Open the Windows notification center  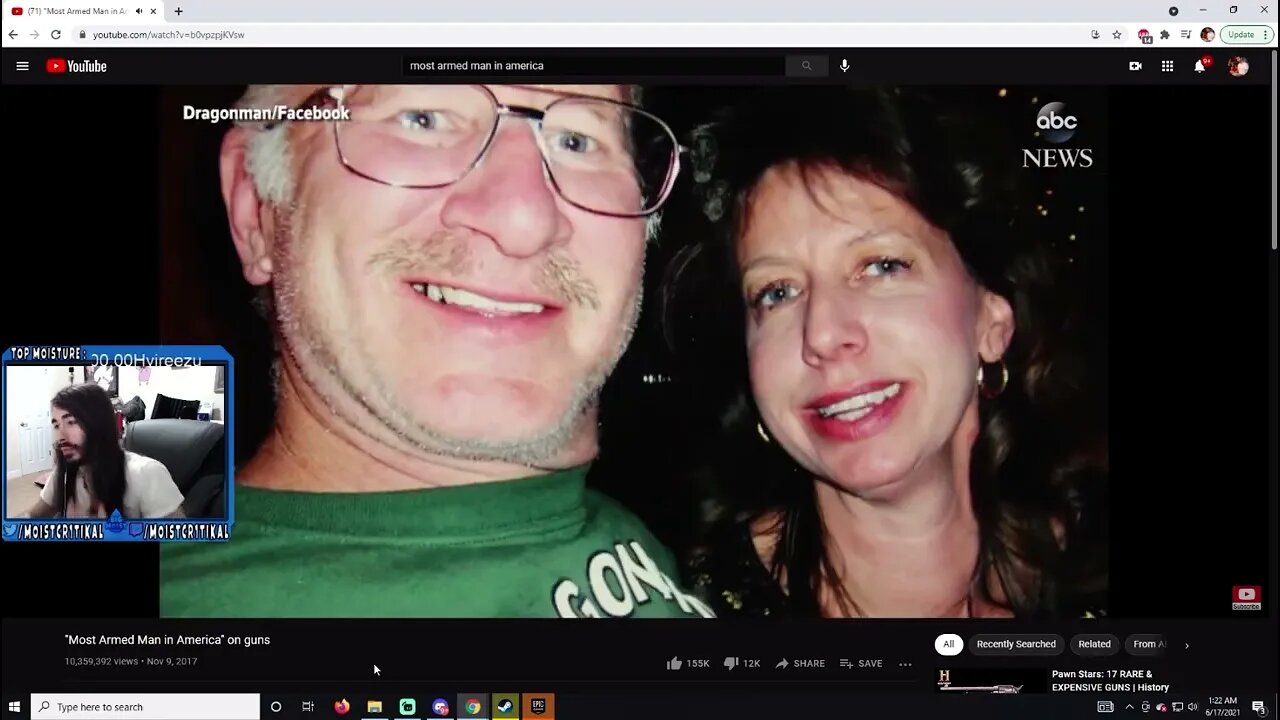click(x=1259, y=707)
